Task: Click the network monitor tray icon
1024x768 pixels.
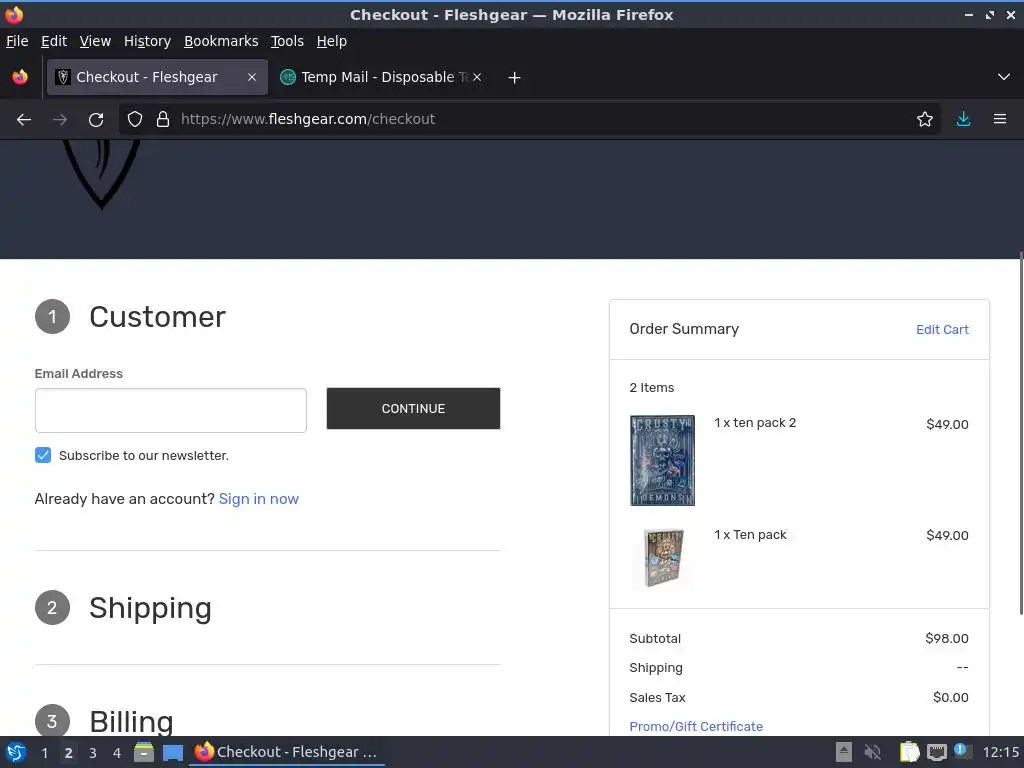Action: pyautogui.click(x=936, y=752)
